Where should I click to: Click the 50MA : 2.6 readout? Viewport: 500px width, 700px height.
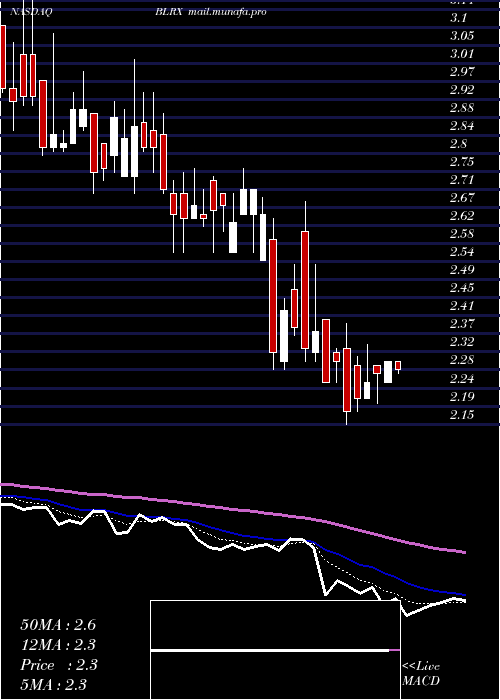[58, 625]
